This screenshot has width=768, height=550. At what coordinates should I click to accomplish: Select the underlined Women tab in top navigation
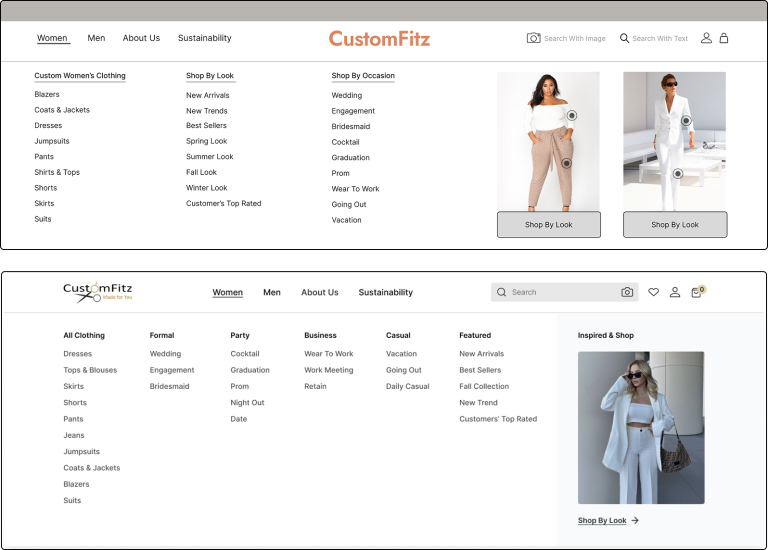[x=52, y=38]
